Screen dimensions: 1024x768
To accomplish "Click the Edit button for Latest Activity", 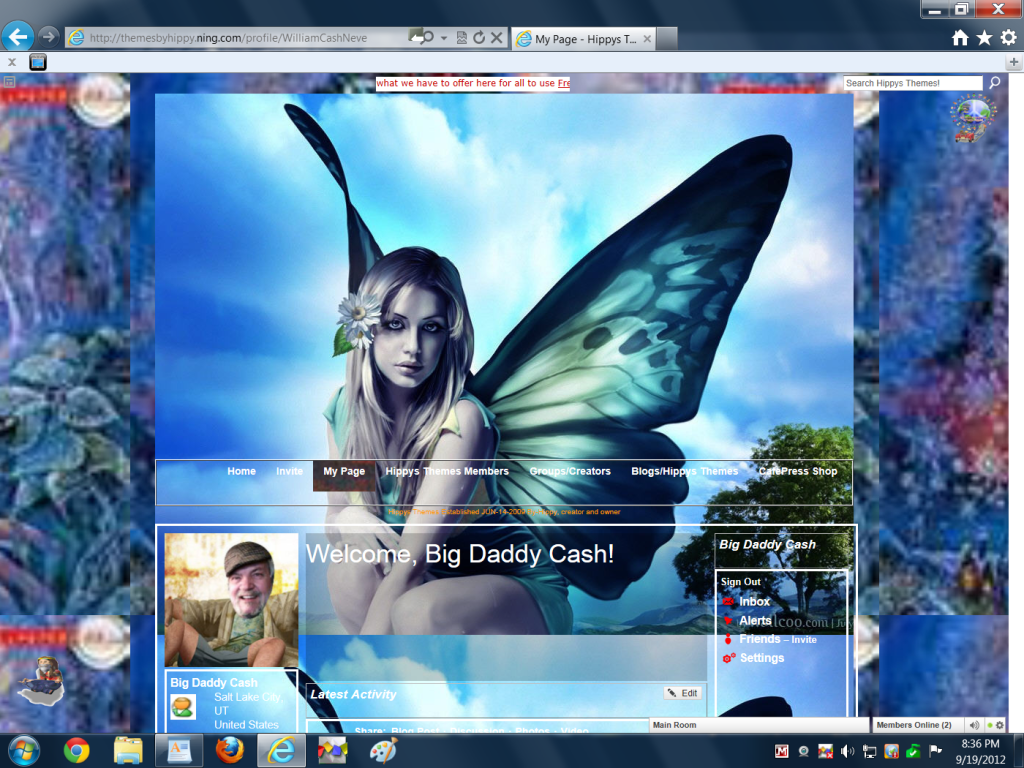I will (682, 693).
